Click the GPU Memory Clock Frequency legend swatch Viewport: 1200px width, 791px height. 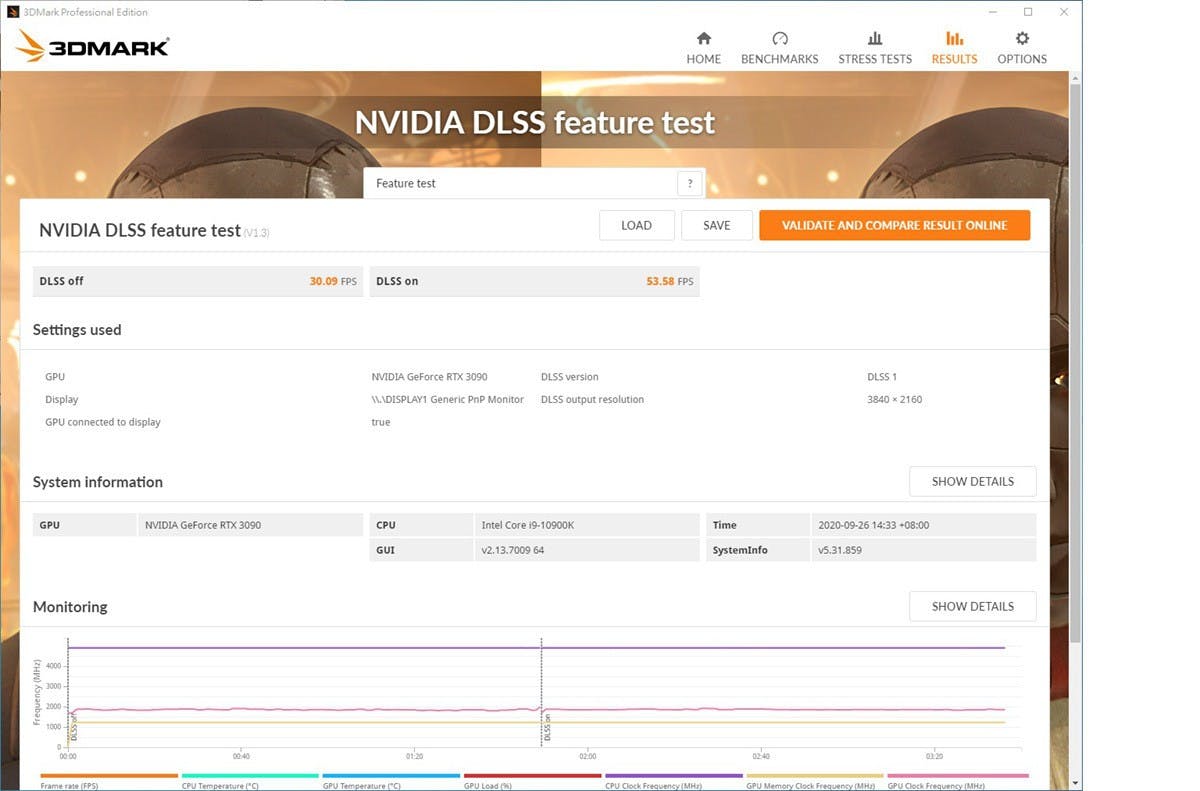pos(815,775)
